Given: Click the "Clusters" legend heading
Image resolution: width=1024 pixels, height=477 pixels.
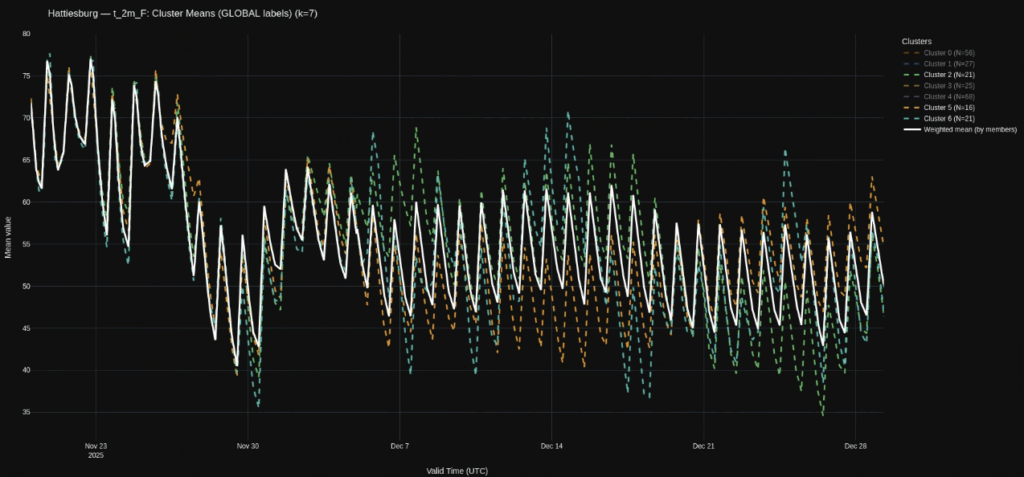Looking at the screenshot, I should (917, 40).
